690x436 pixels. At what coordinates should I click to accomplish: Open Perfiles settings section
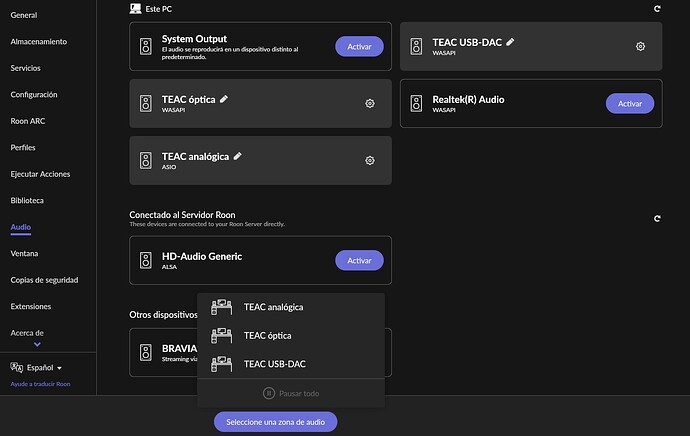[23, 147]
